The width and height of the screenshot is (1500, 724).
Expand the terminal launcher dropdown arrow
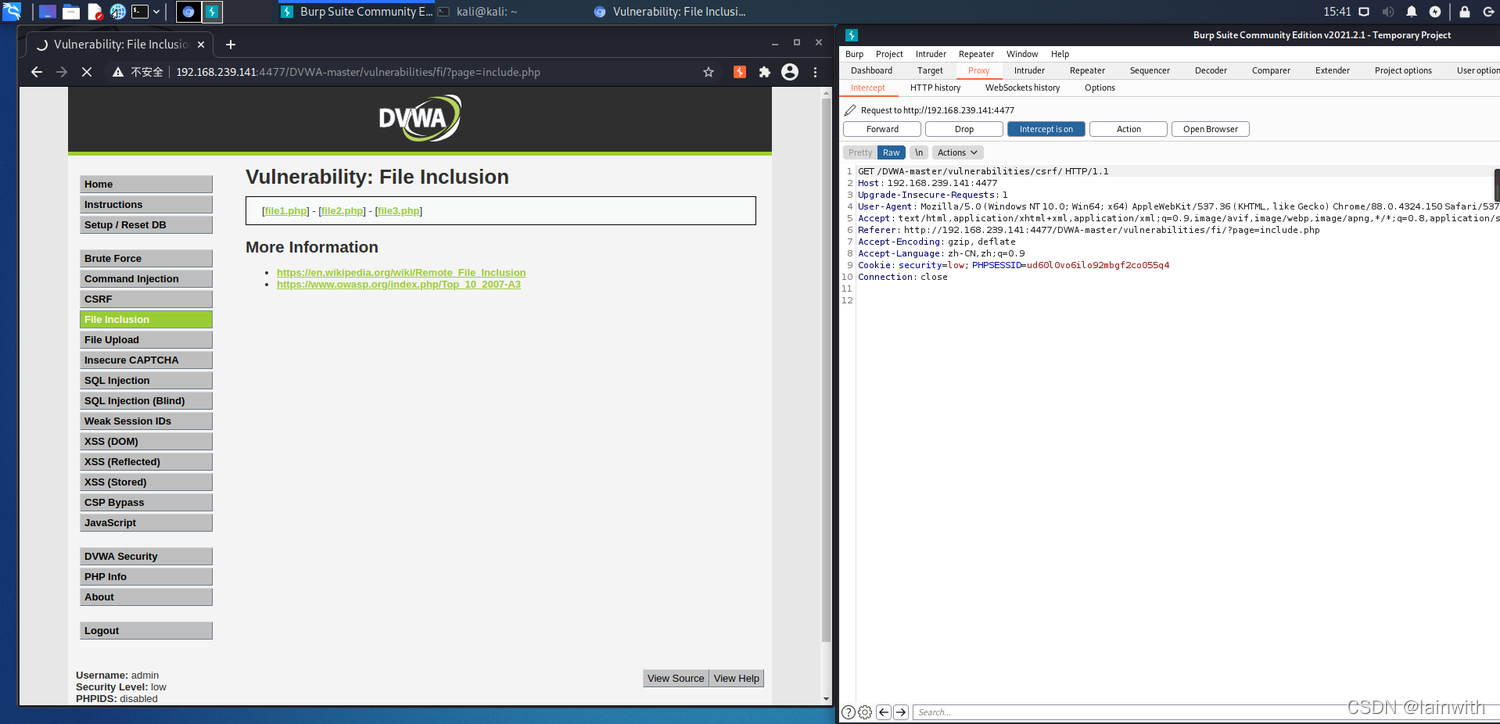157,12
